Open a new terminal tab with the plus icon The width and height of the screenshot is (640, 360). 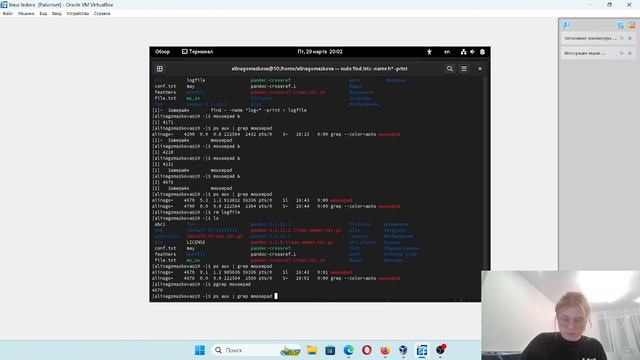pyautogui.click(x=160, y=69)
